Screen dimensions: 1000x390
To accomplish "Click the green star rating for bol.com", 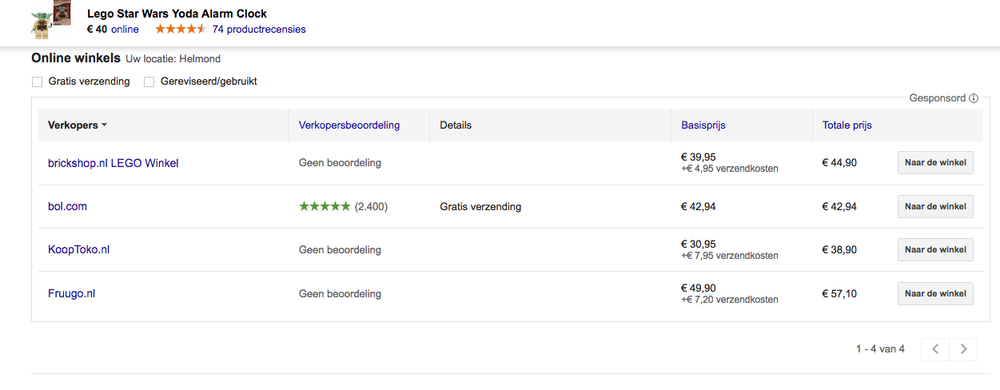I will (325, 206).
